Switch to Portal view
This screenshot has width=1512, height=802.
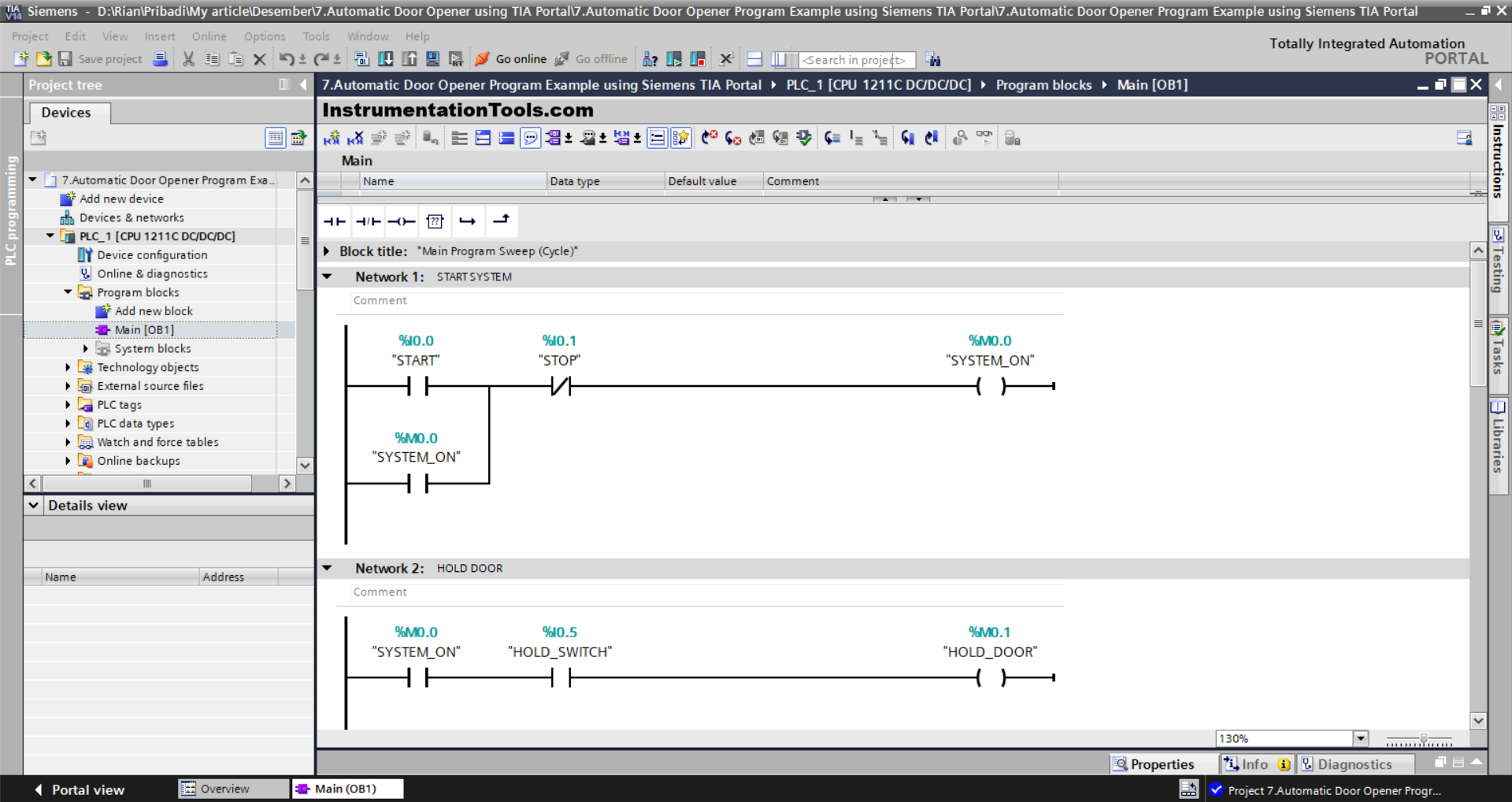point(80,789)
